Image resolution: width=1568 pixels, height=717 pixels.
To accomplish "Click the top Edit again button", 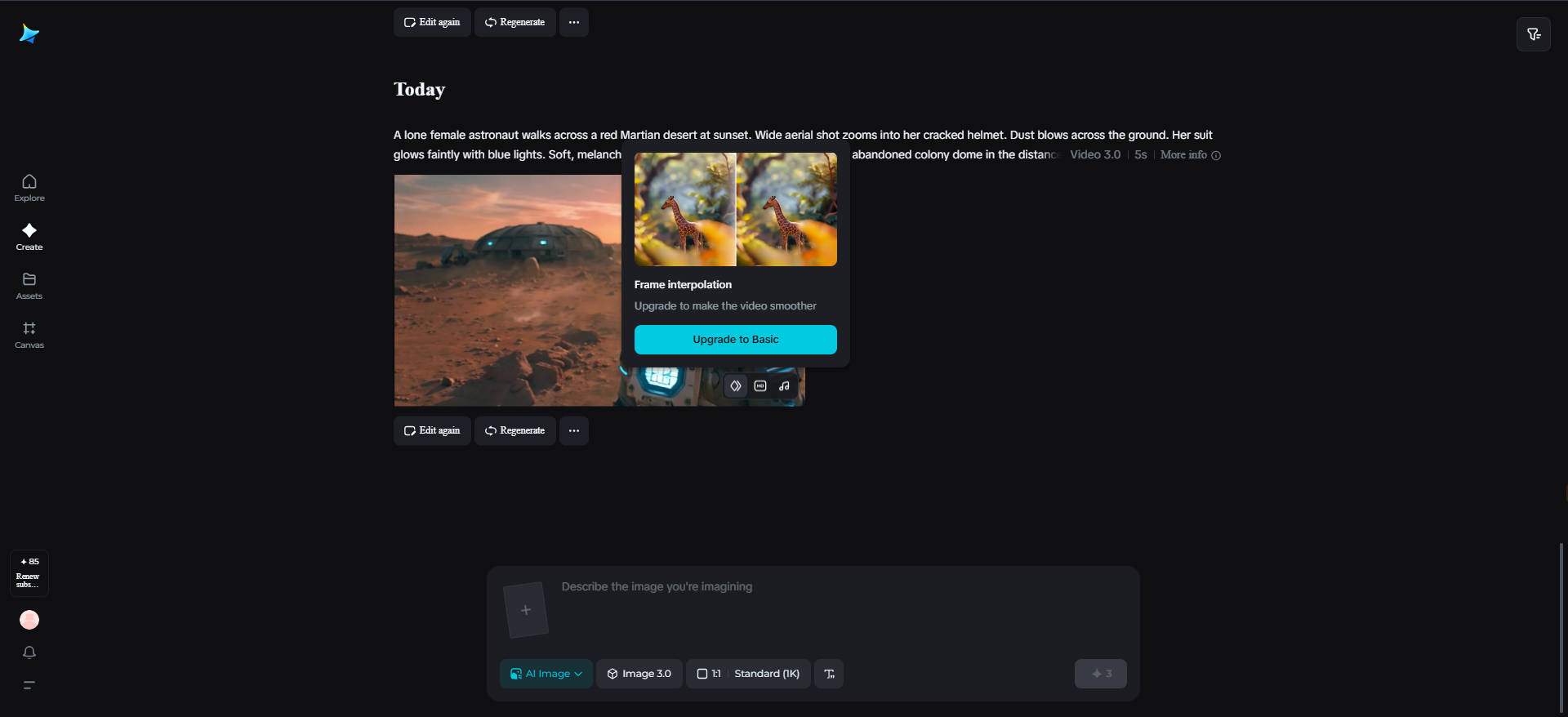I will [x=432, y=22].
